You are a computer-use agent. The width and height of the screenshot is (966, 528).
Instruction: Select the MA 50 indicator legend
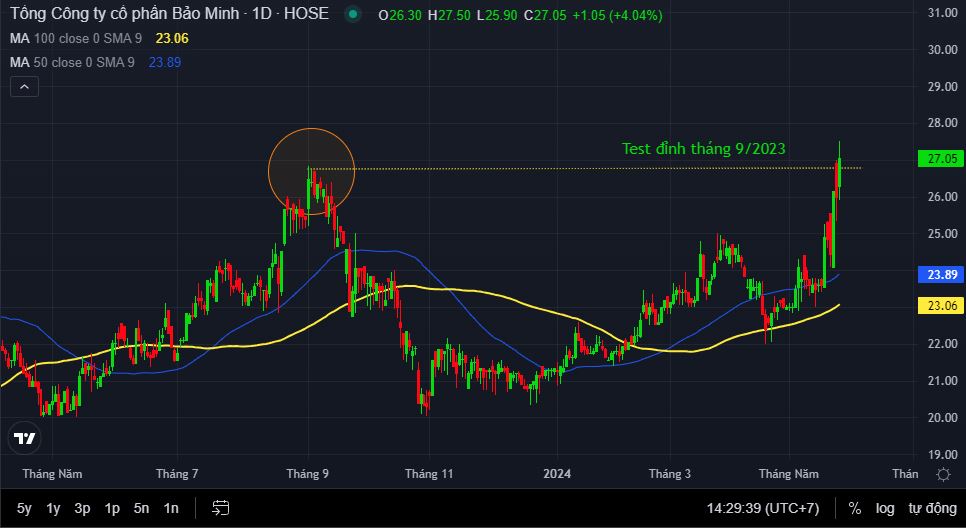click(x=74, y=62)
